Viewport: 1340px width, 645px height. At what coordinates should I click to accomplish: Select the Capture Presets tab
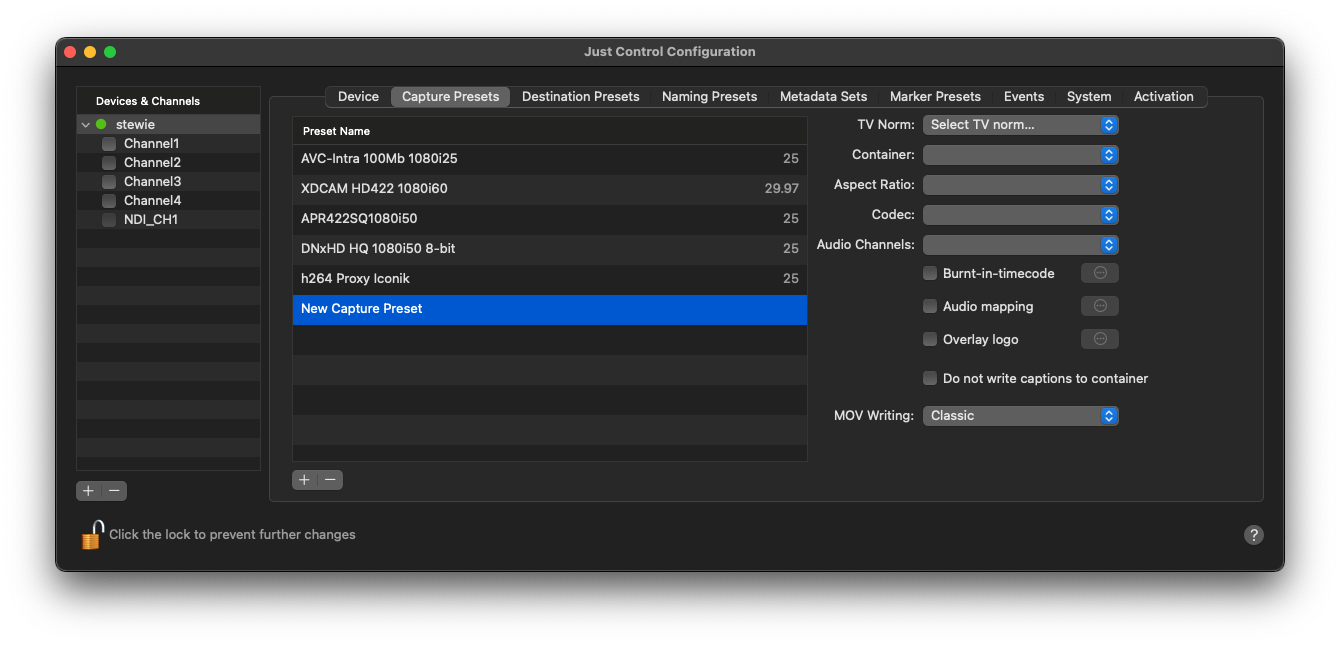450,97
